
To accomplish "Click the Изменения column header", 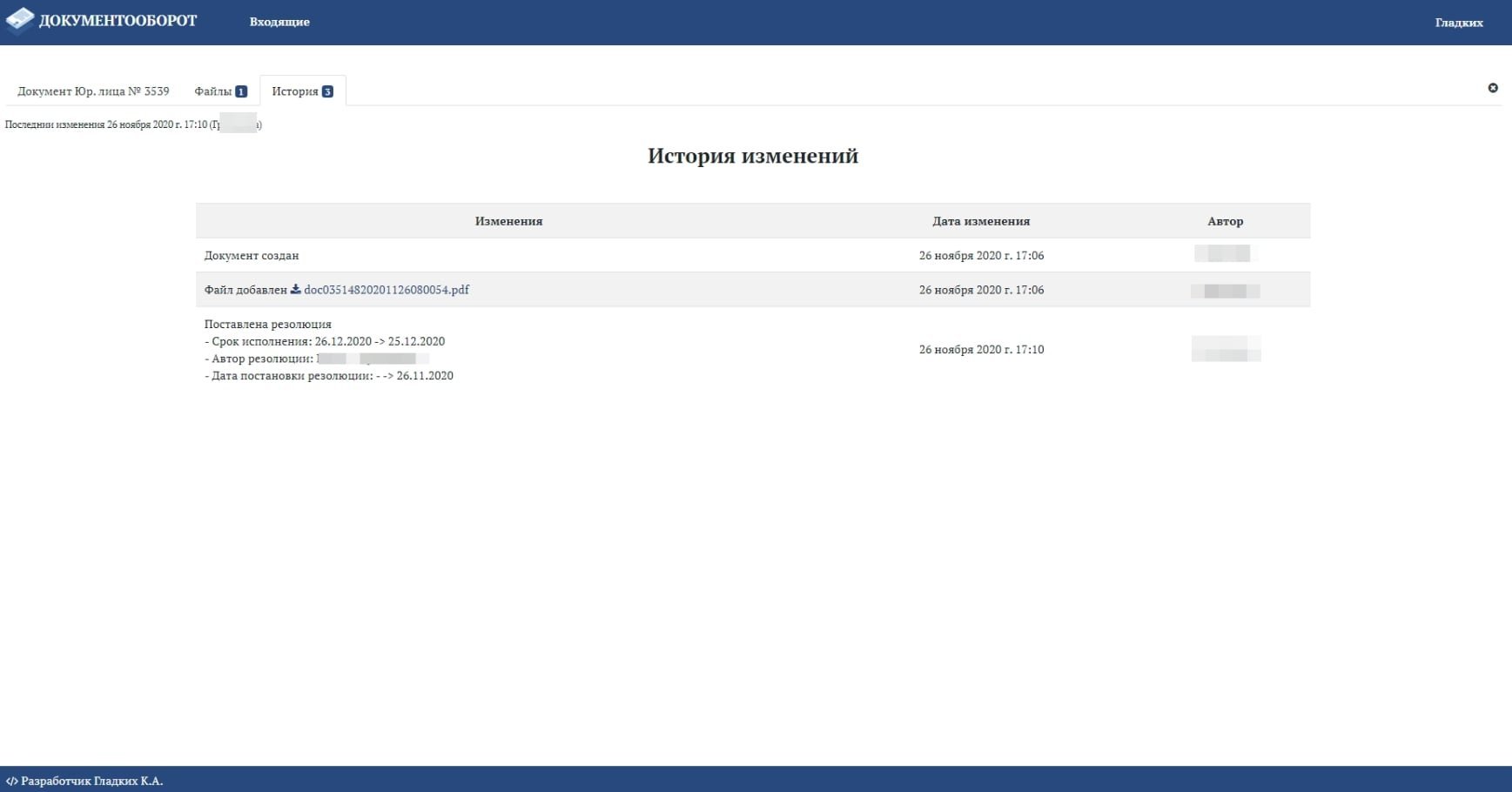I will point(508,221).
